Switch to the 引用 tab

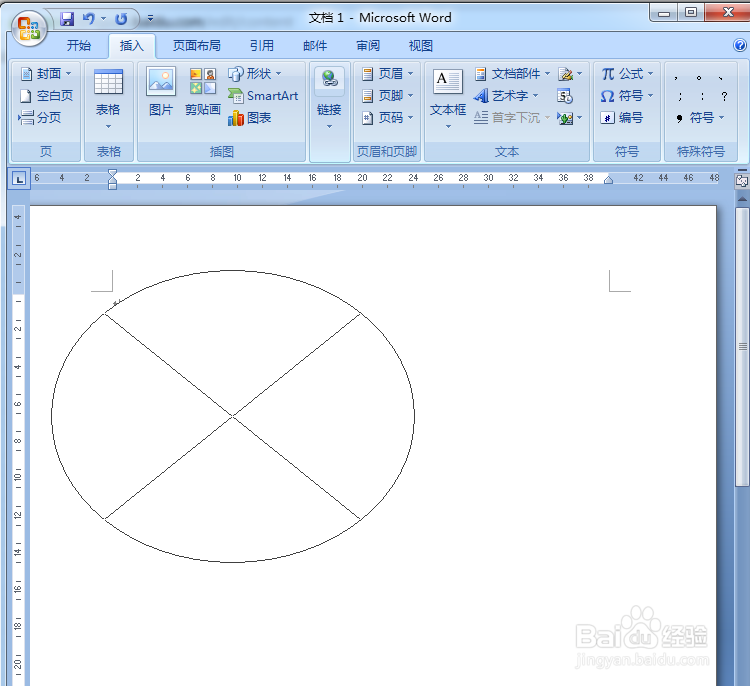pos(262,45)
